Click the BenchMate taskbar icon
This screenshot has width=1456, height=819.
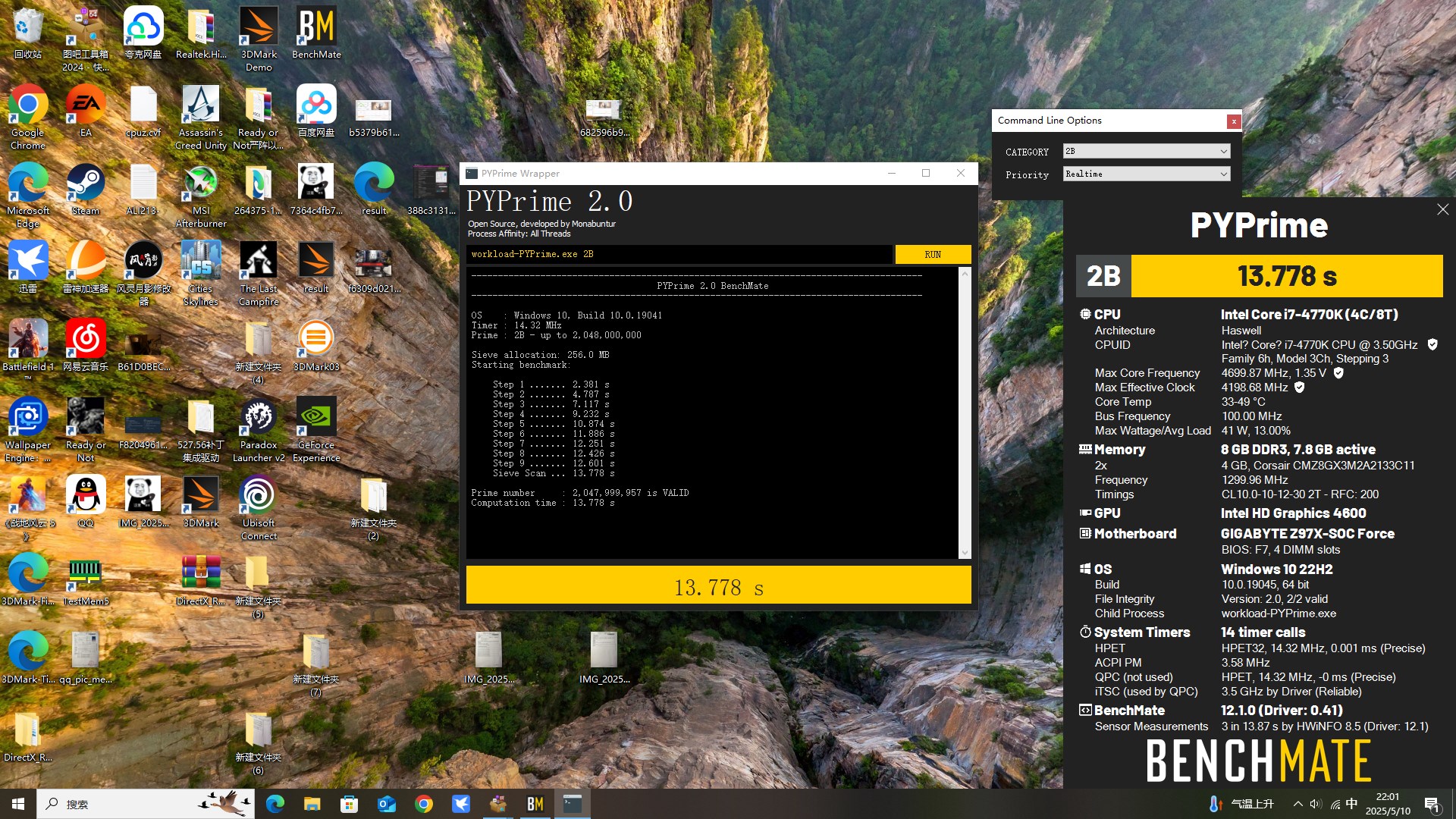click(535, 804)
